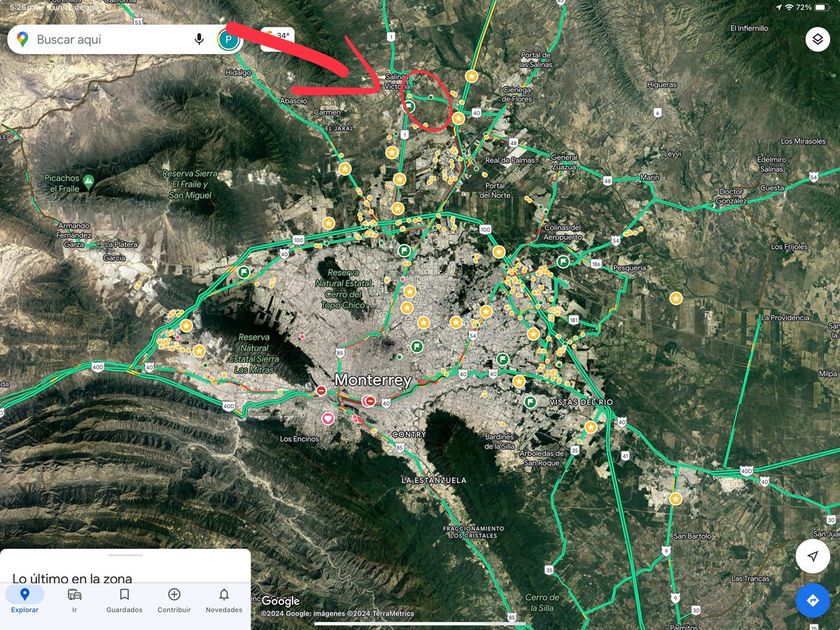This screenshot has height=630, width=840.
Task: Tap the yellow star saved place near Pesquería
Action: click(676, 298)
